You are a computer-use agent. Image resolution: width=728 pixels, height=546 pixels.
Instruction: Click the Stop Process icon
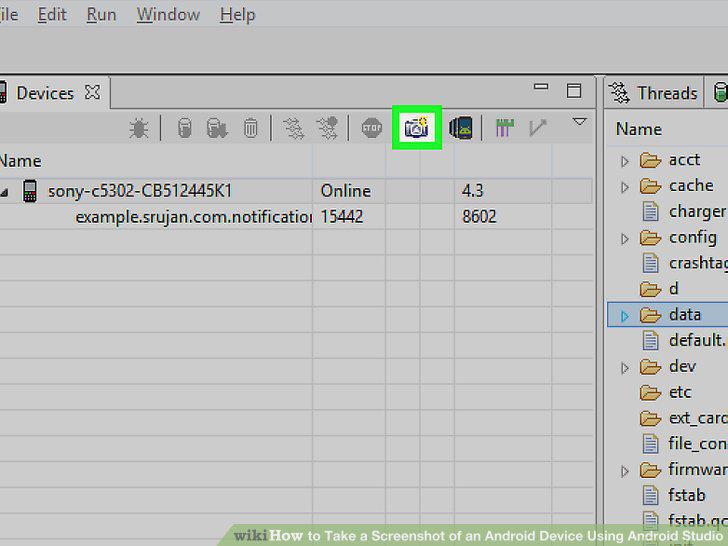(x=371, y=128)
